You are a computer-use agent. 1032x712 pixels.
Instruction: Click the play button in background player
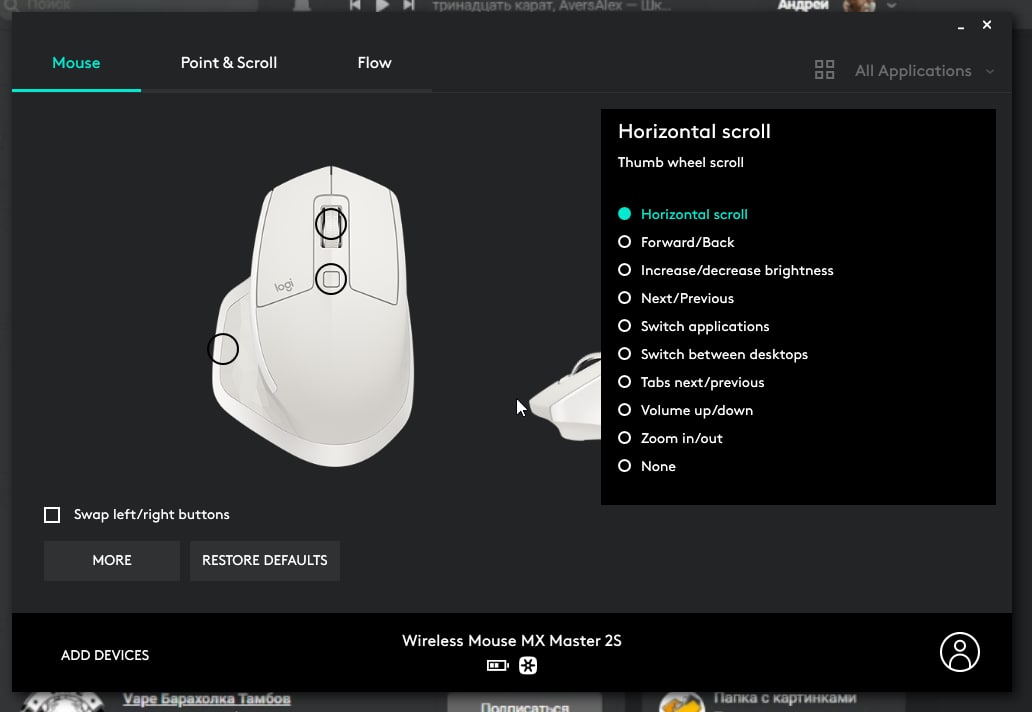pos(382,5)
